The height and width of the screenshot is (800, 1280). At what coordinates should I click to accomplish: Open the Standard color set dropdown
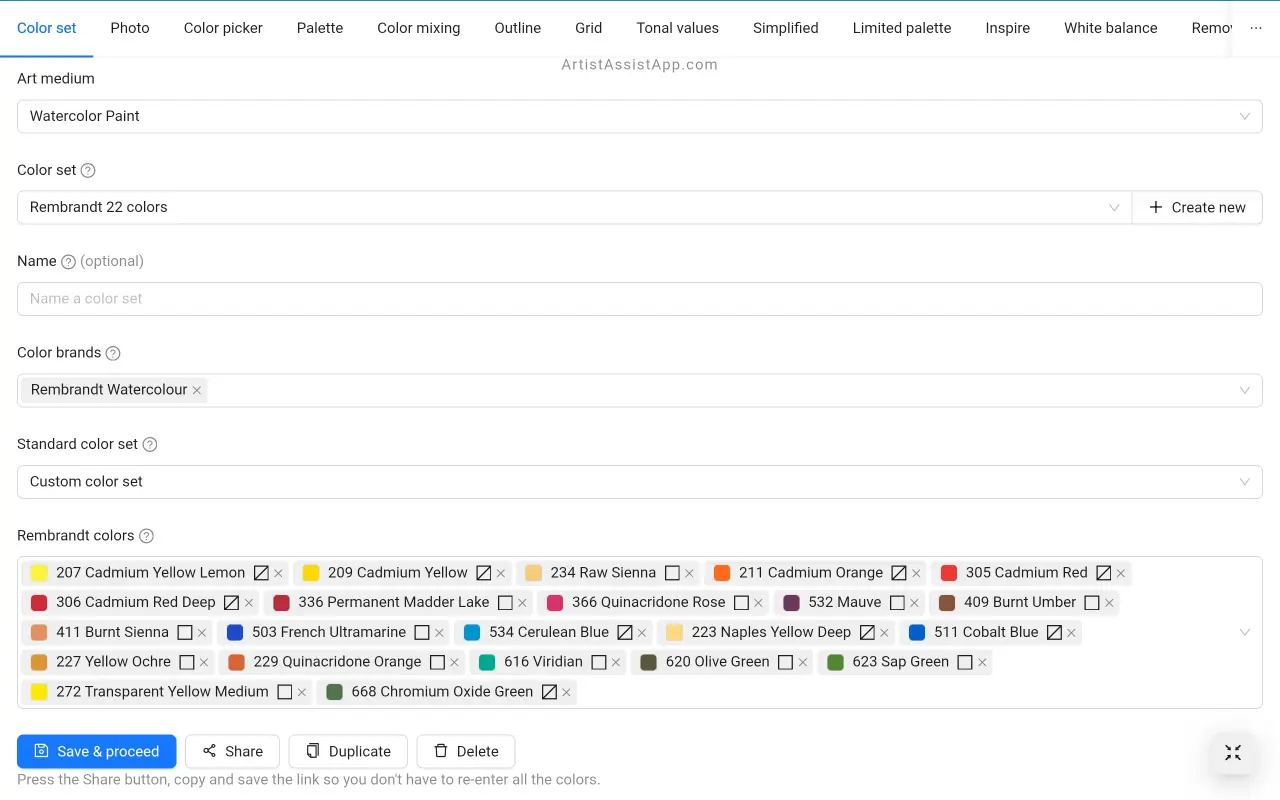point(640,482)
